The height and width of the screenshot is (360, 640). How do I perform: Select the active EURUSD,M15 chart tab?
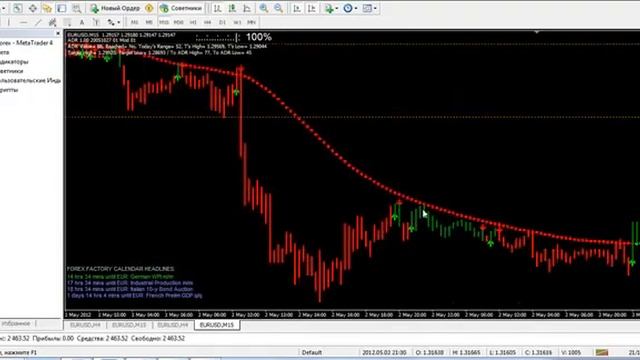tap(217, 325)
